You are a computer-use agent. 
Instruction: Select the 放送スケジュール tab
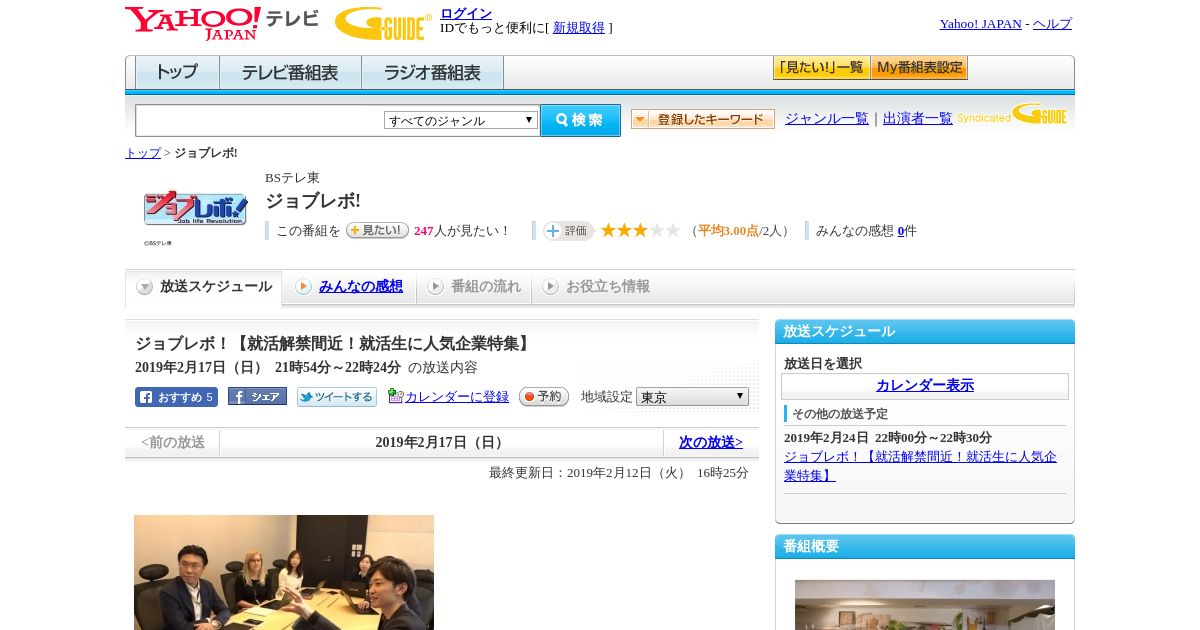point(204,287)
